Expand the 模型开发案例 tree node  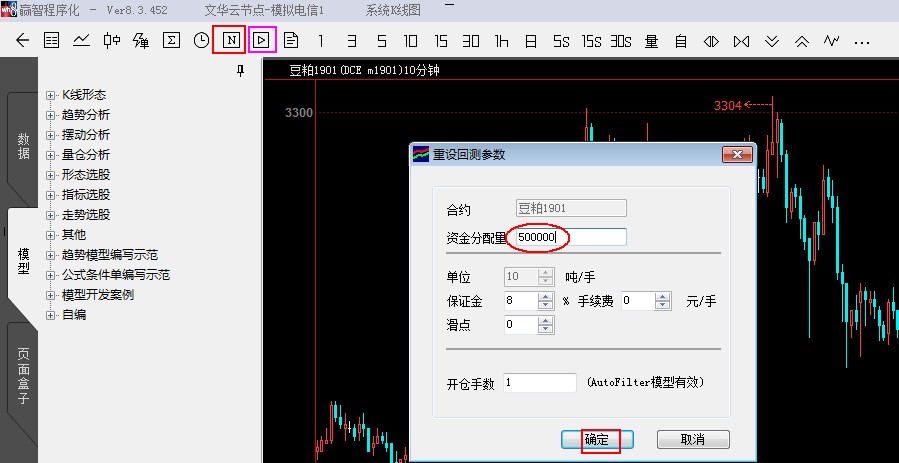(x=51, y=295)
